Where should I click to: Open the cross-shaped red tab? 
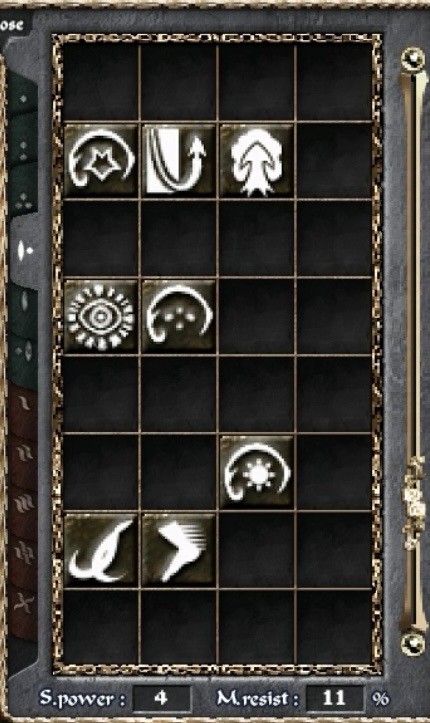click(x=23, y=603)
